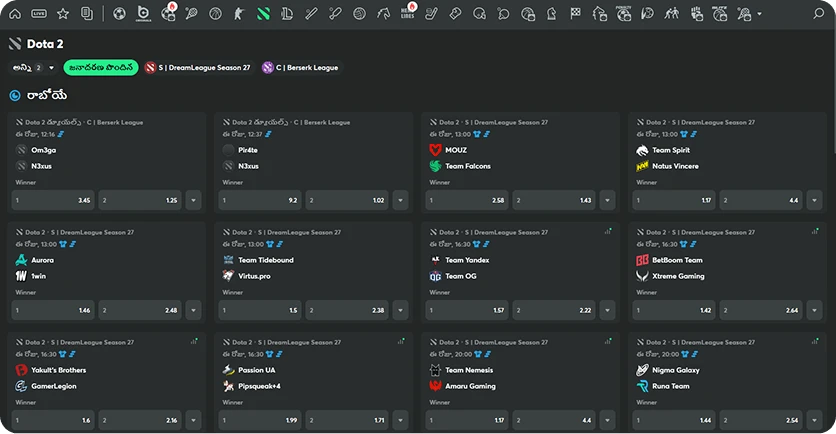Image resolution: width=836 pixels, height=434 pixels.
Task: Toggle S | DreamLeague Season 27 filter
Action: point(197,67)
